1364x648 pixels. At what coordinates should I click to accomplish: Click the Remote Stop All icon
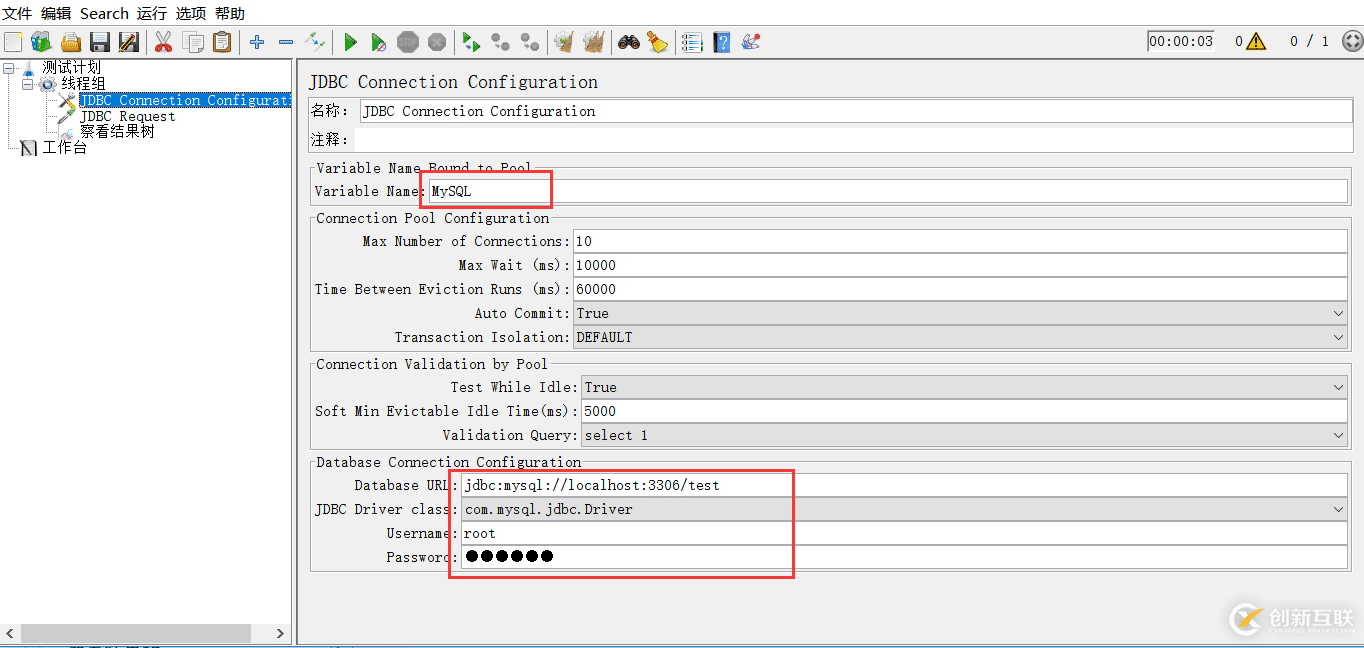pyautogui.click(x=501, y=42)
